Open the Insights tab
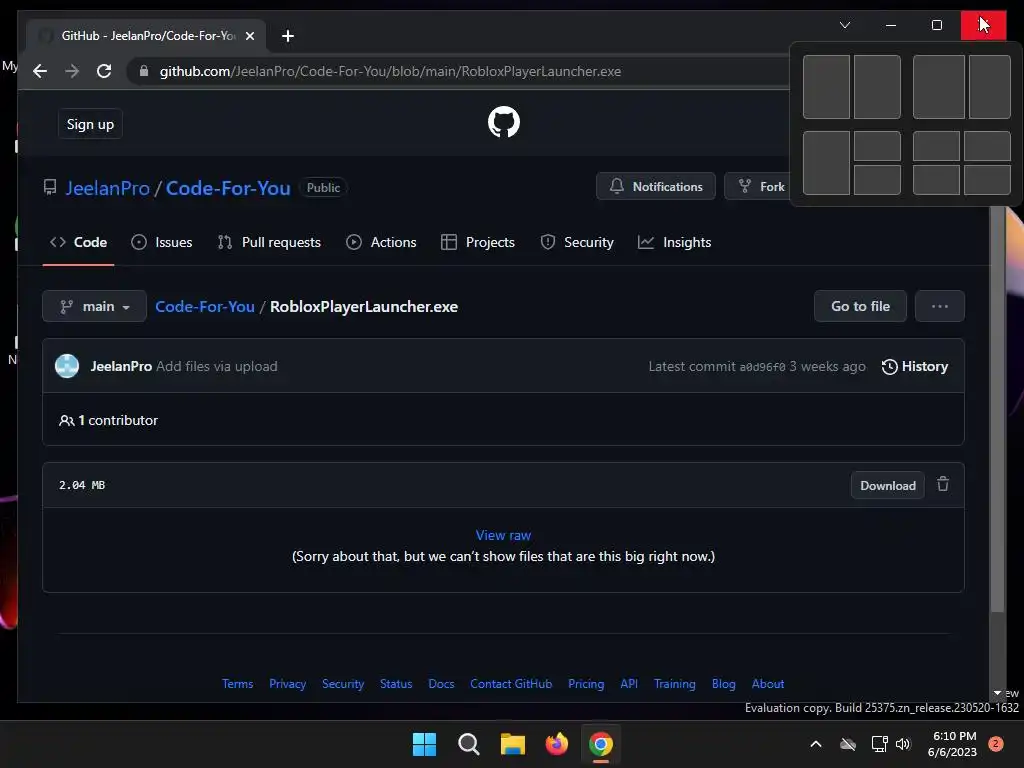Image resolution: width=1024 pixels, height=768 pixels. pos(674,242)
